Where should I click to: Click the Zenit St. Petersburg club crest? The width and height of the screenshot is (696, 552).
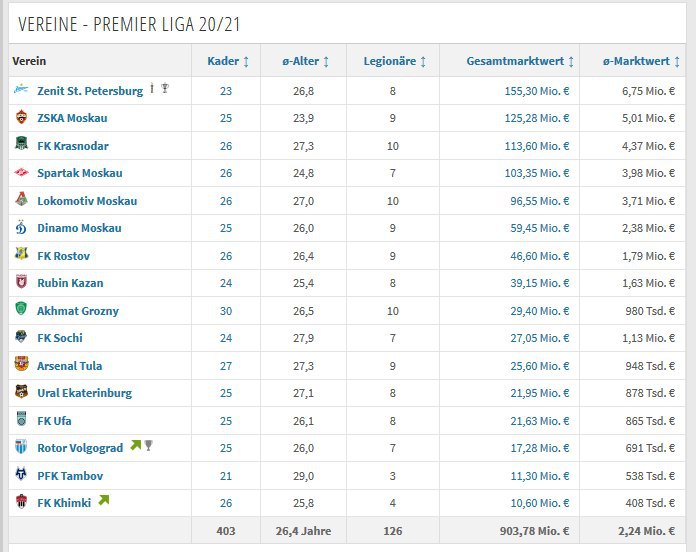click(21, 89)
